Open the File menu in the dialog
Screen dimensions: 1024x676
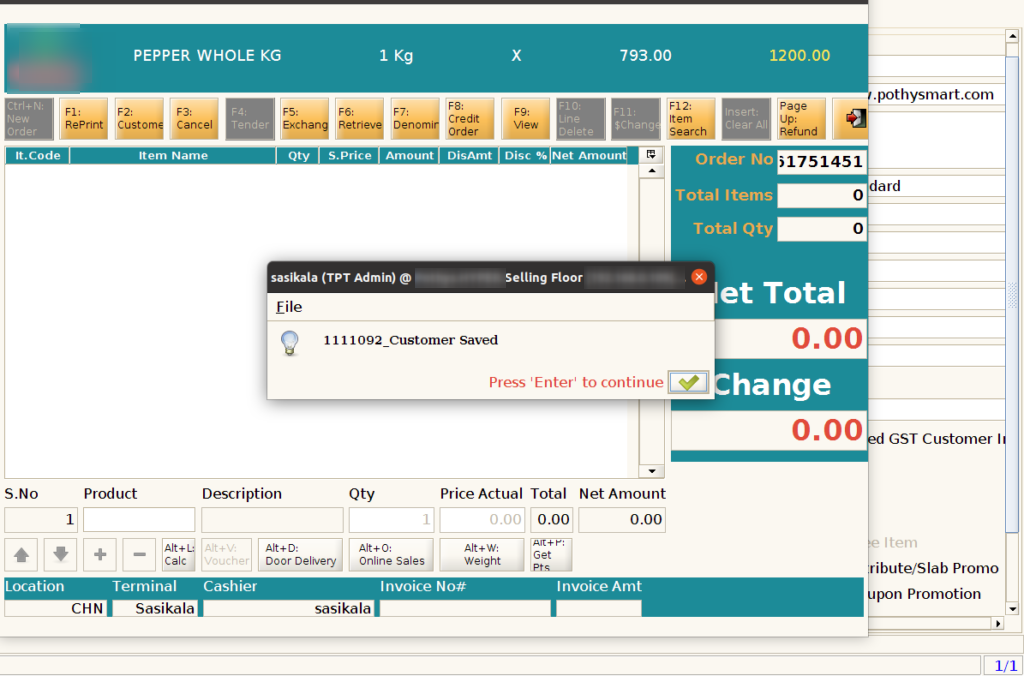(x=289, y=307)
